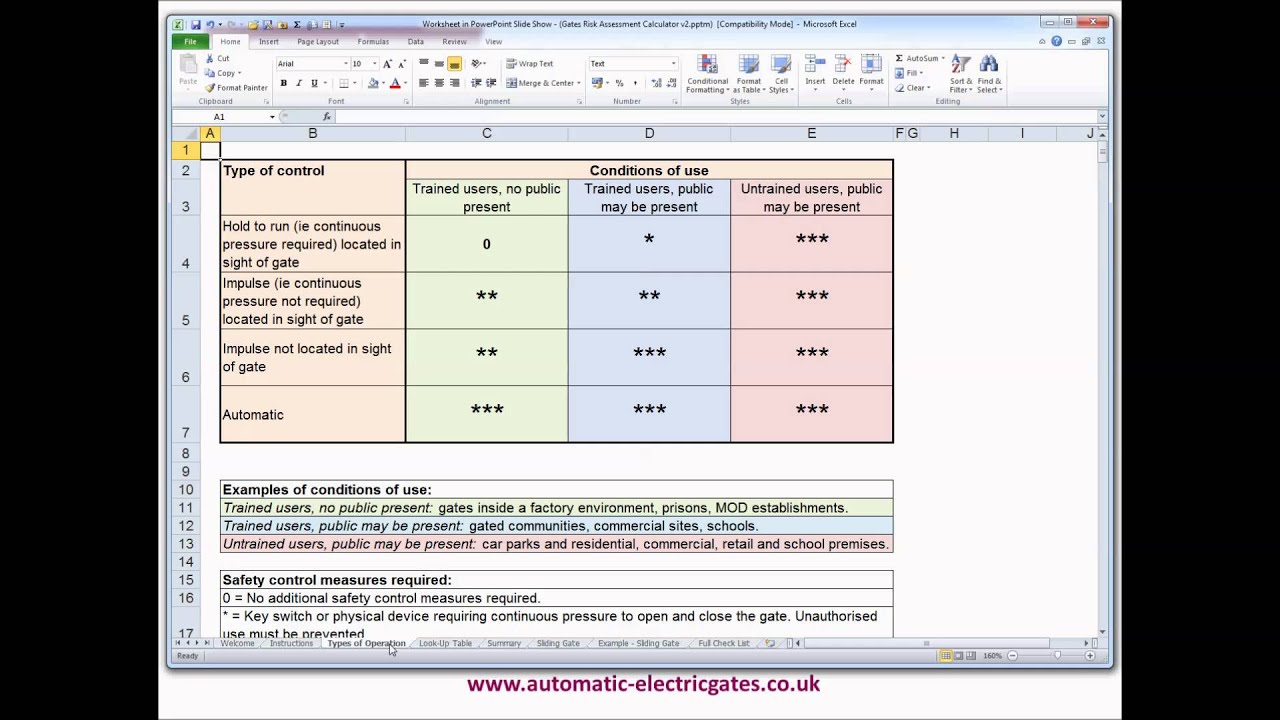Expand Merge & Center options arrow
This screenshot has height=720, width=1280.
(x=579, y=83)
